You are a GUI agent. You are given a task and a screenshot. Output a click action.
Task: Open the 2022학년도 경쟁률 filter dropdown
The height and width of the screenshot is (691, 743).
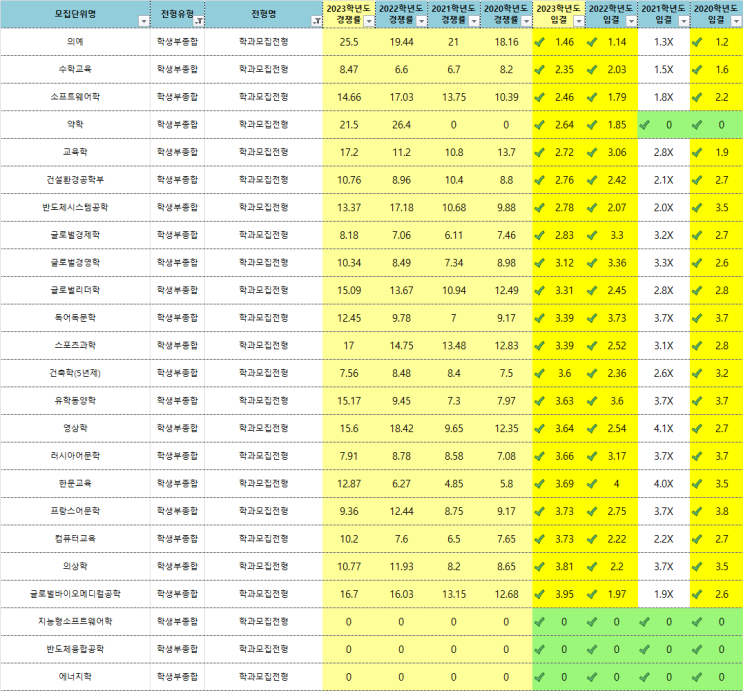click(x=421, y=21)
